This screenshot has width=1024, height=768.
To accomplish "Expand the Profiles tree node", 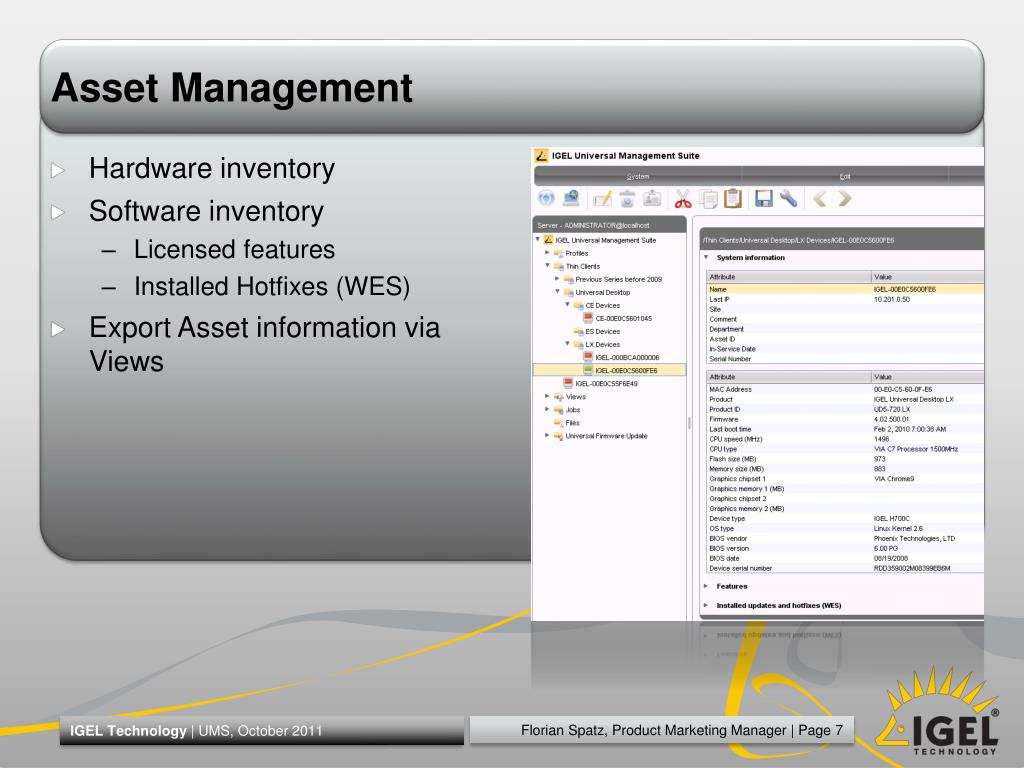I will (x=547, y=253).
